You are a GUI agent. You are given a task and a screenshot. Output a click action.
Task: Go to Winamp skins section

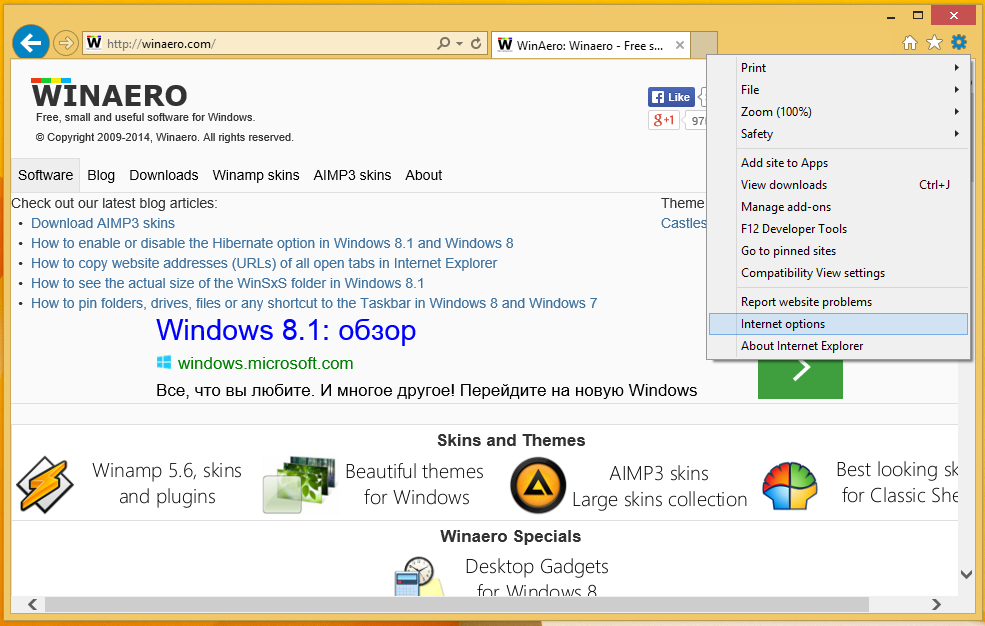pos(256,175)
